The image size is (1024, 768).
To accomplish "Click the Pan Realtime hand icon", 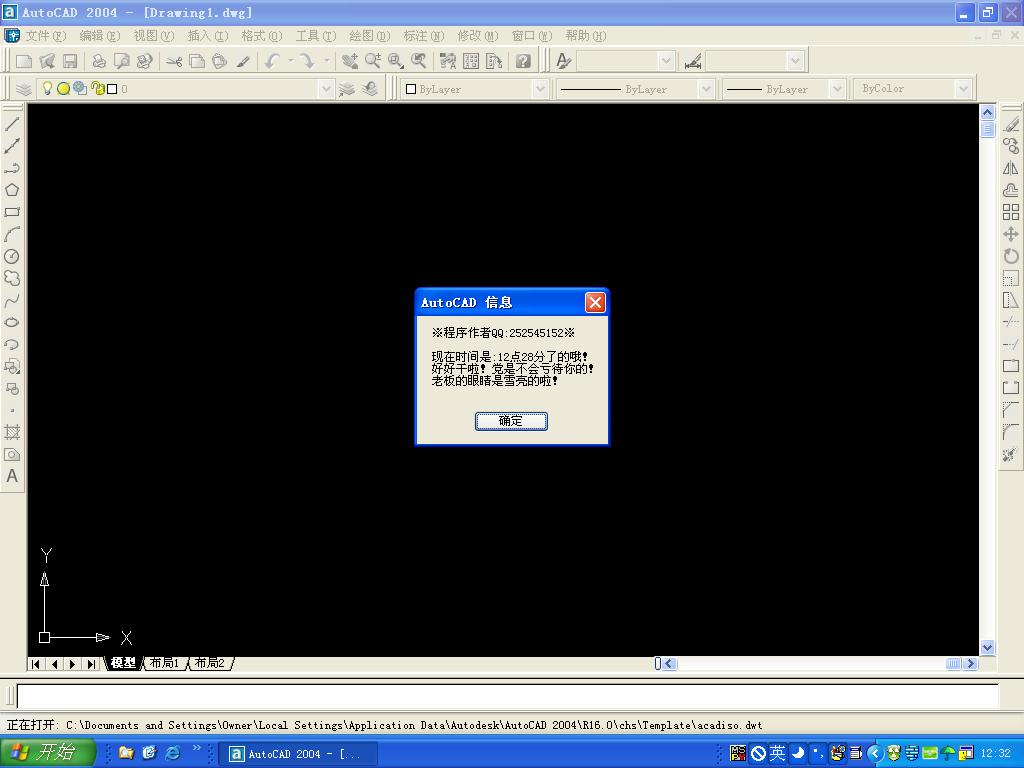I will (350, 61).
